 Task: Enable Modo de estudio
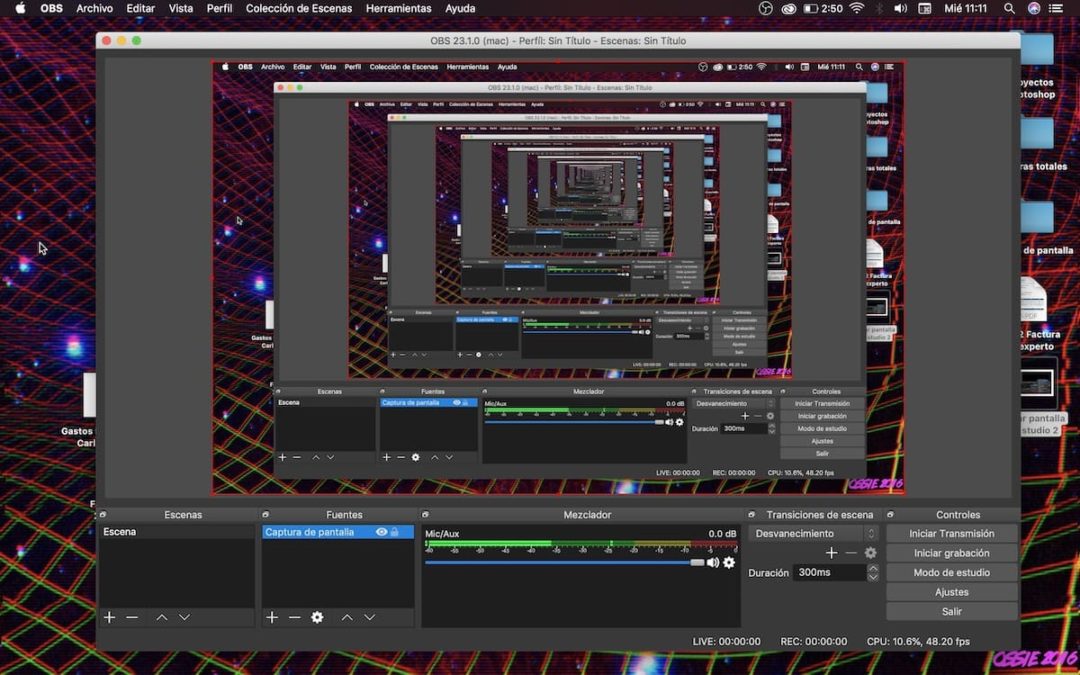pos(951,572)
